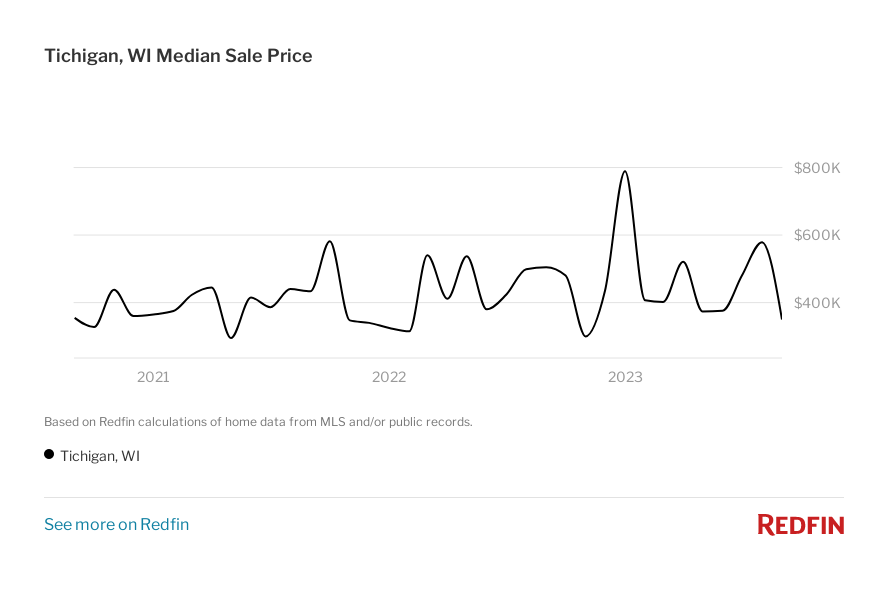Click the line's lowest dip just before 2023
888x596 pixels.
586,336
